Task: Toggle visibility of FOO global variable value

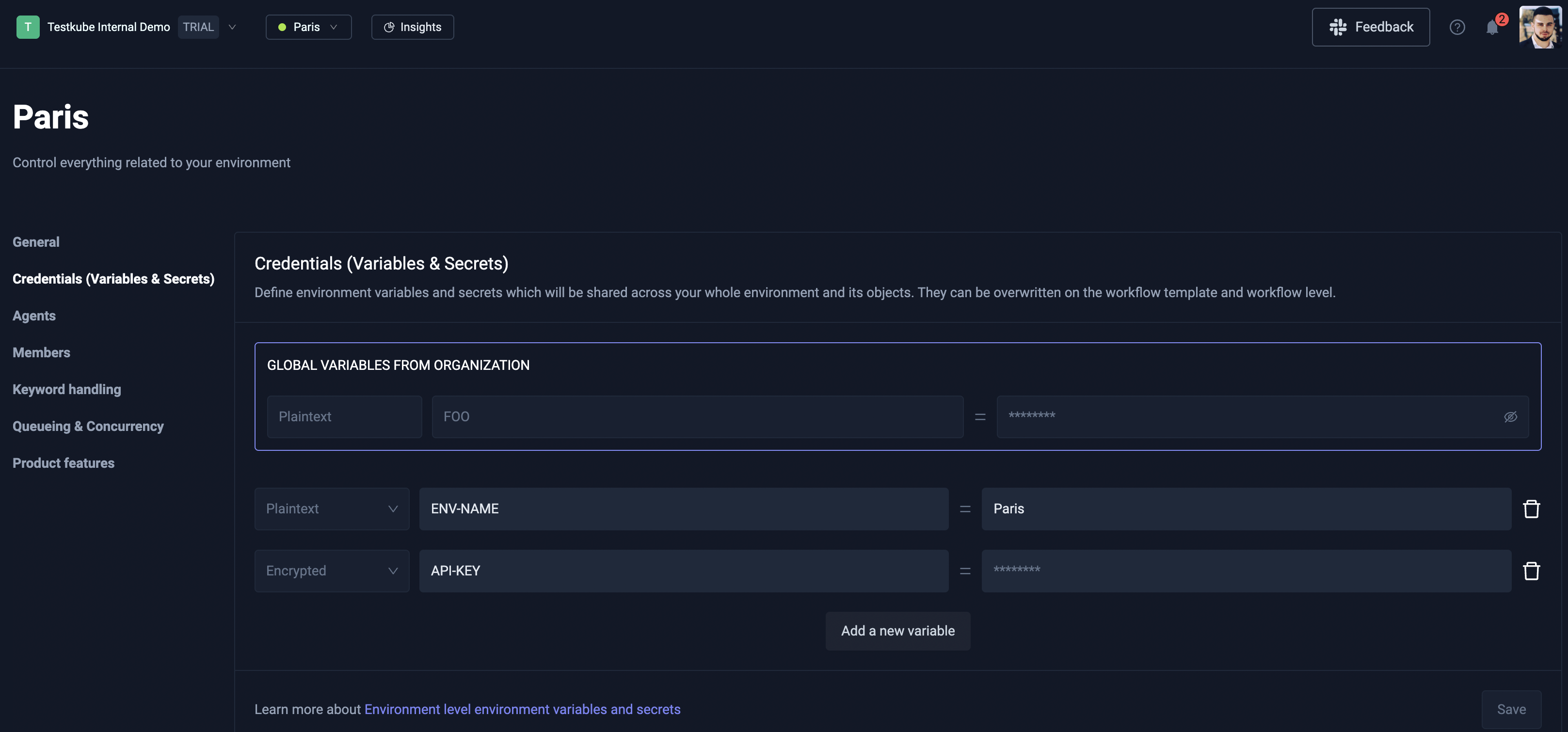Action: (1510, 417)
